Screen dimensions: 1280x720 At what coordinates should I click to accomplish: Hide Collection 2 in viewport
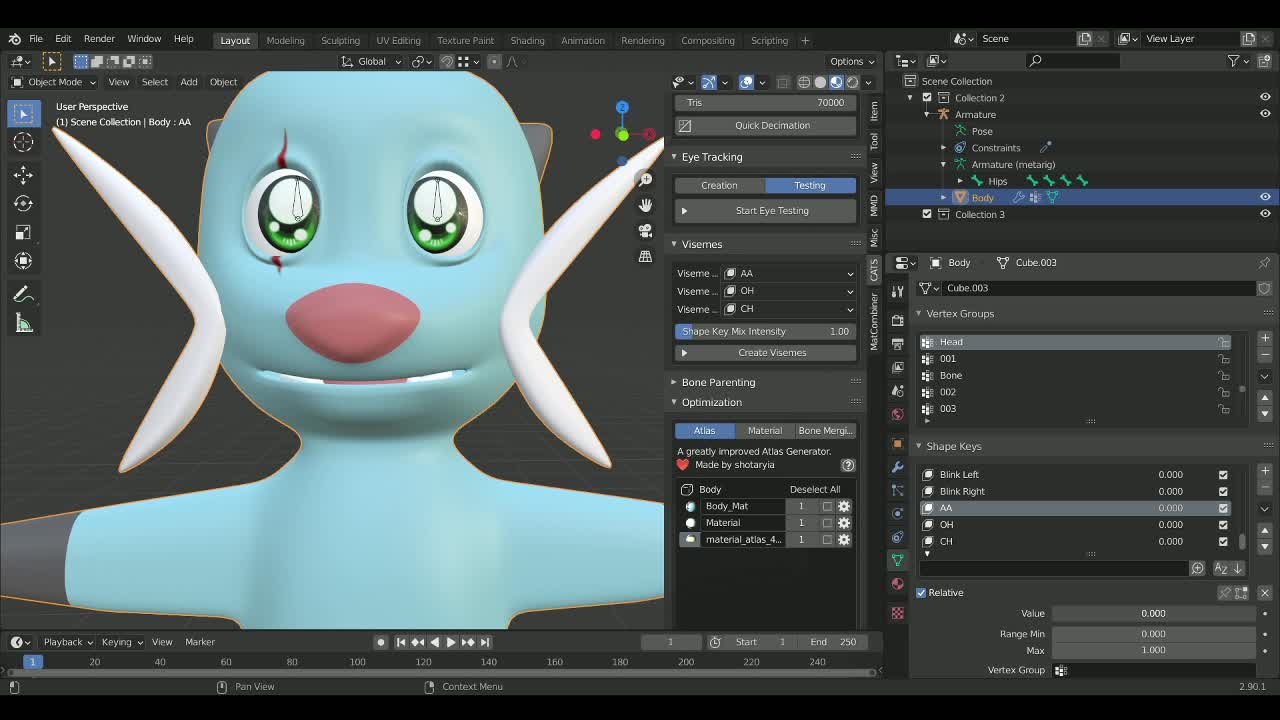pos(1265,98)
